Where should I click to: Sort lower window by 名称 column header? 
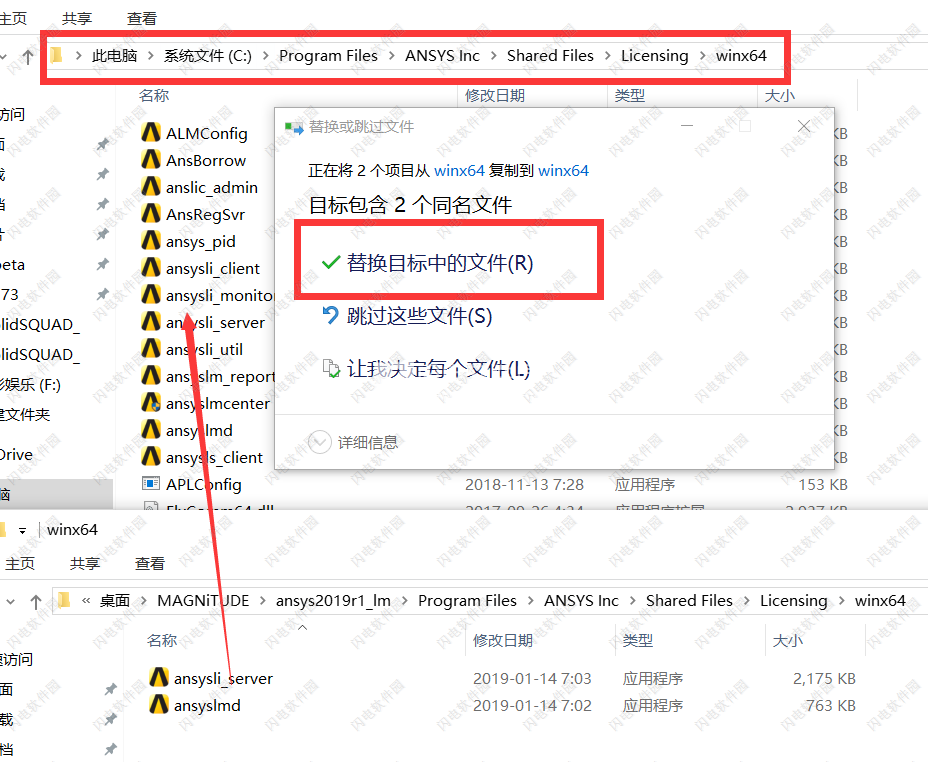point(162,640)
